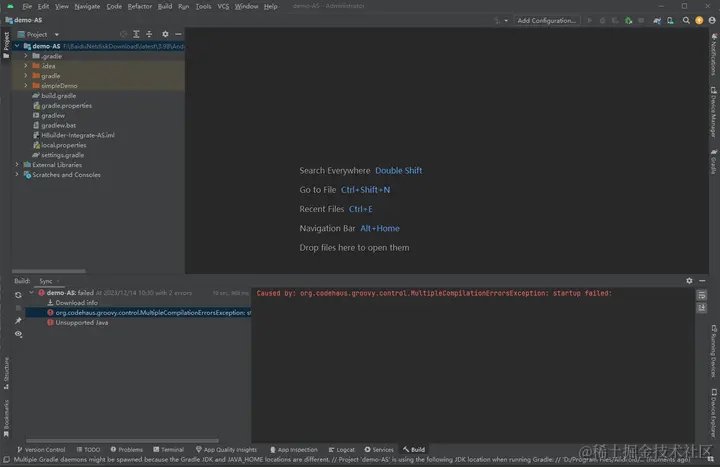Expand the gradle folder
Screen dimensions: 720x467
pos(26,76)
